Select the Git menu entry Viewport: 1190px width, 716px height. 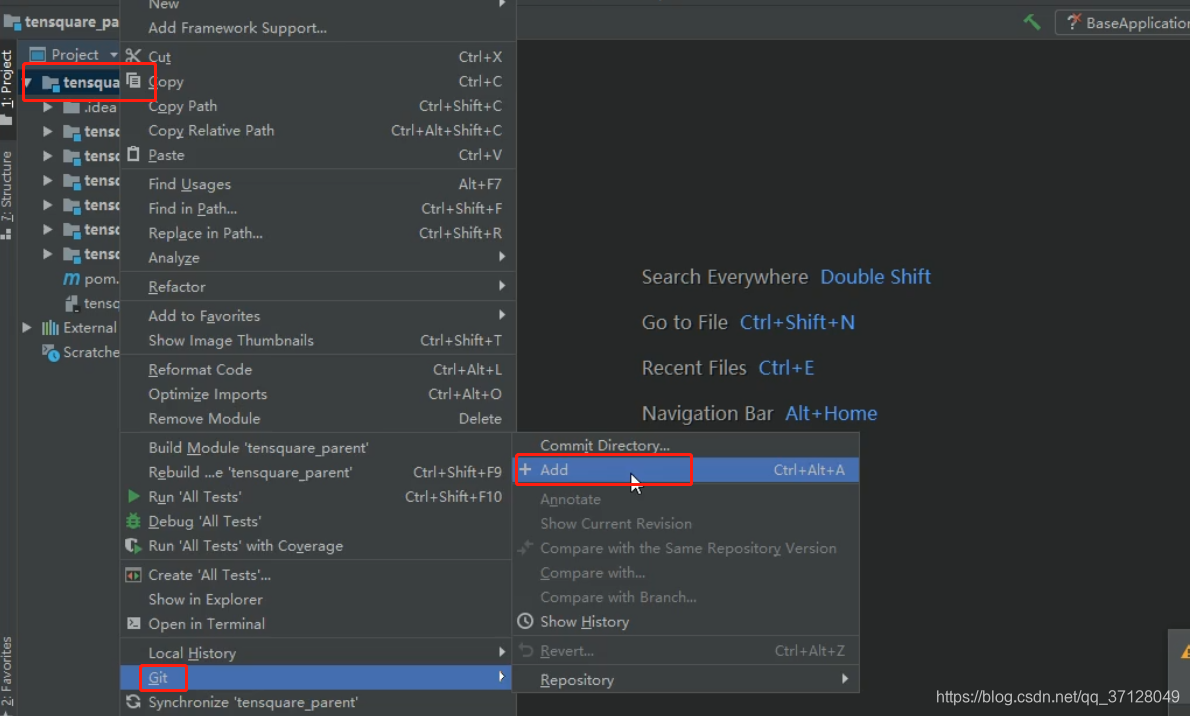317,677
